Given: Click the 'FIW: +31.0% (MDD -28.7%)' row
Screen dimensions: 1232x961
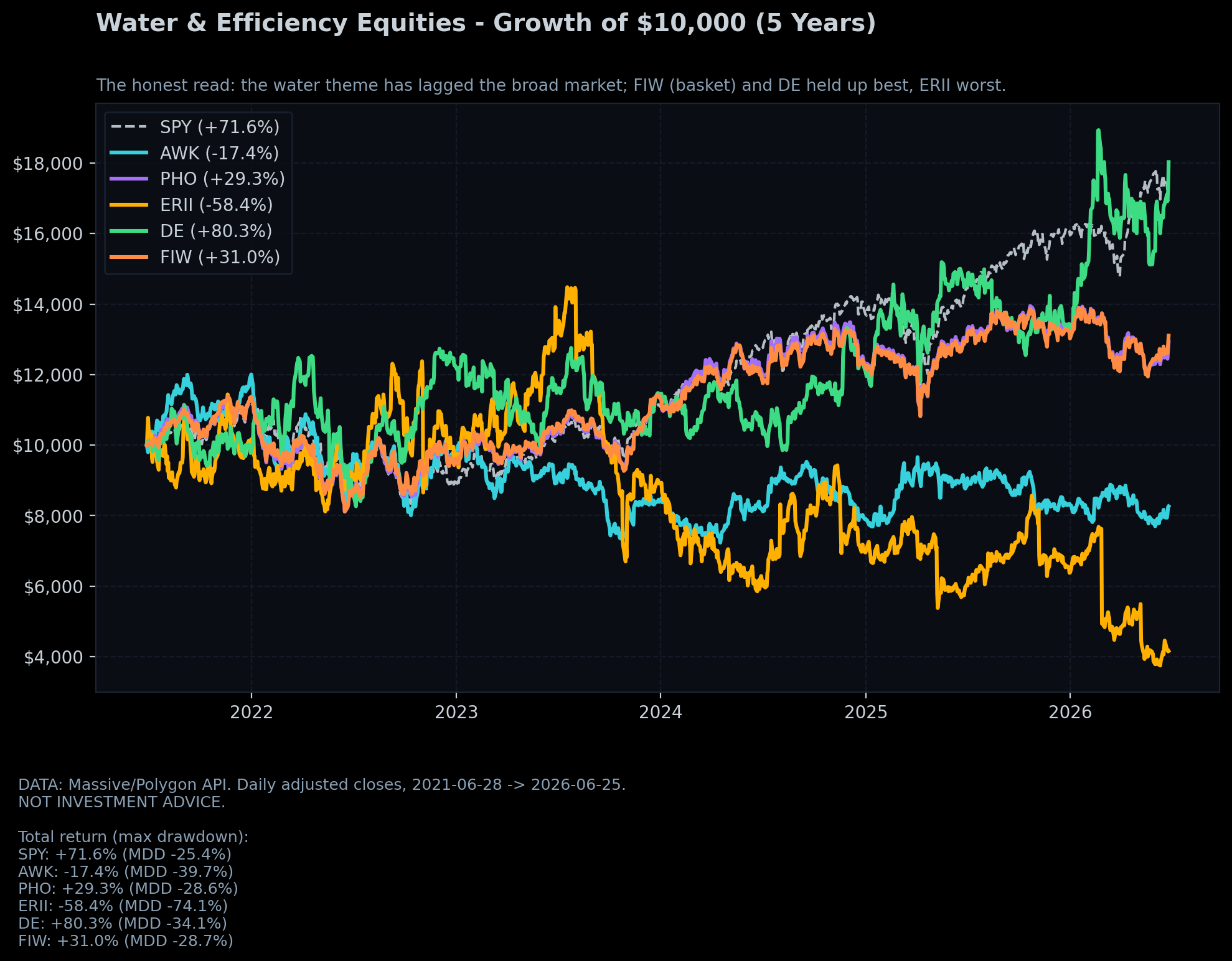Looking at the screenshot, I should [126, 941].
